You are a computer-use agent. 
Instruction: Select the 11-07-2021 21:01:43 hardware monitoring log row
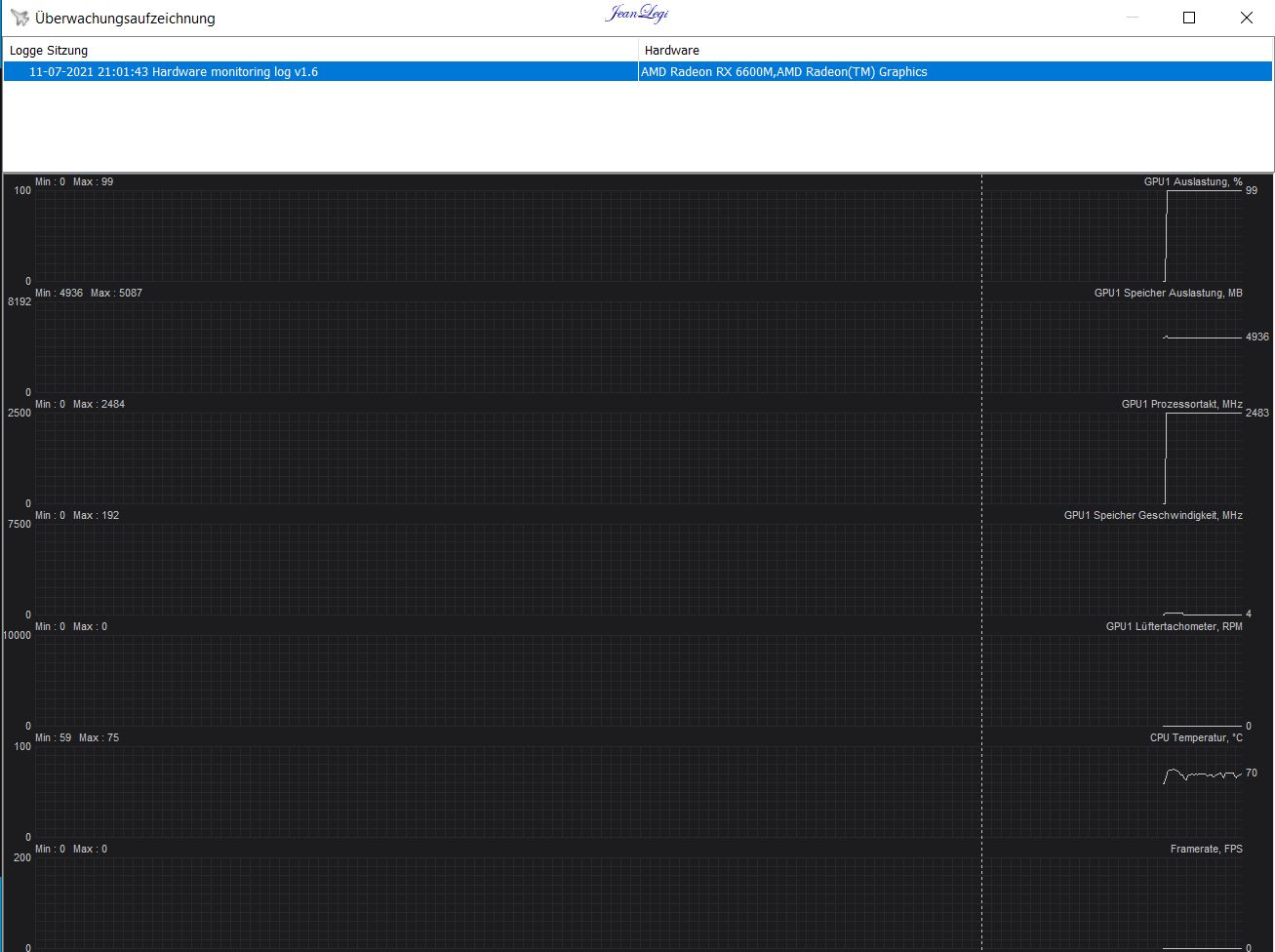click(638, 71)
